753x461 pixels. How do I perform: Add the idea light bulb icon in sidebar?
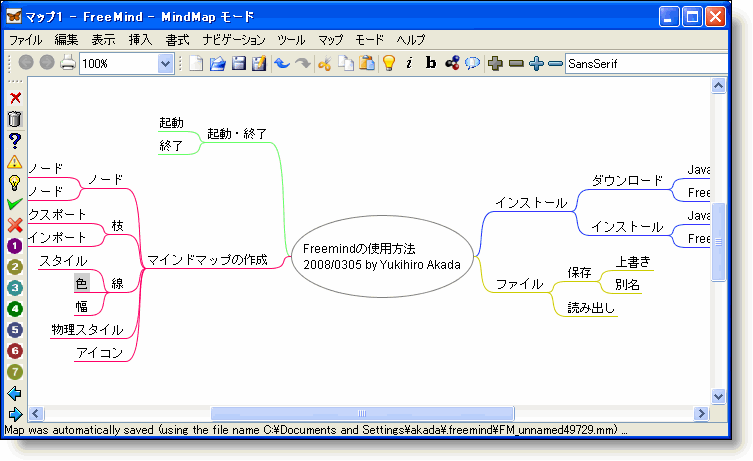(14, 183)
